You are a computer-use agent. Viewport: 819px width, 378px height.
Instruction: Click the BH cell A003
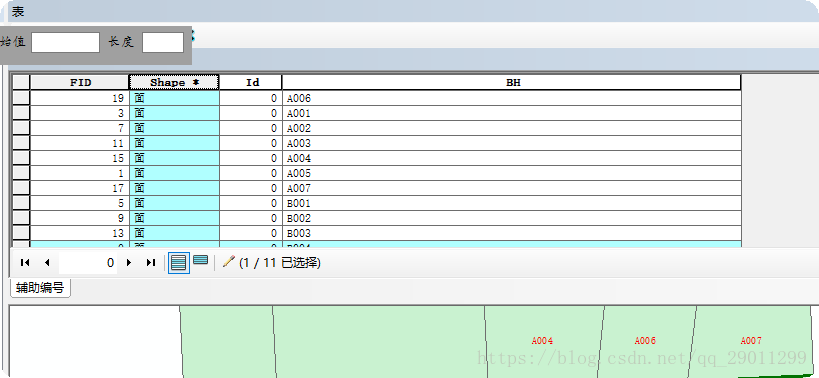point(512,143)
